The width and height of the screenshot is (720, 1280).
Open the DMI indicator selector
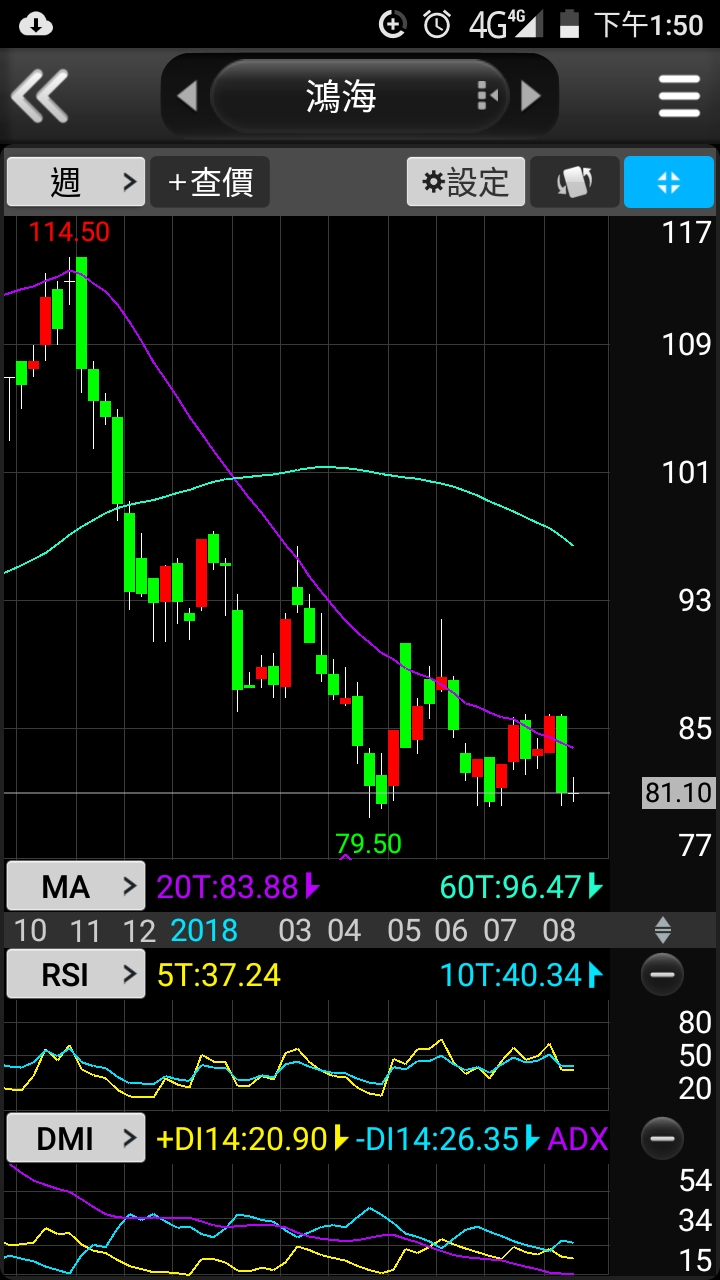(76, 1138)
